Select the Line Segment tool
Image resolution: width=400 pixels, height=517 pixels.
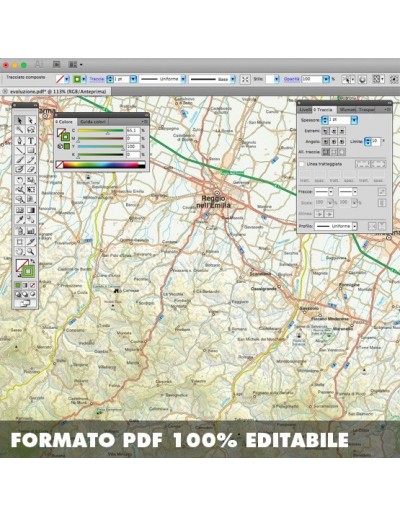pos(20,150)
